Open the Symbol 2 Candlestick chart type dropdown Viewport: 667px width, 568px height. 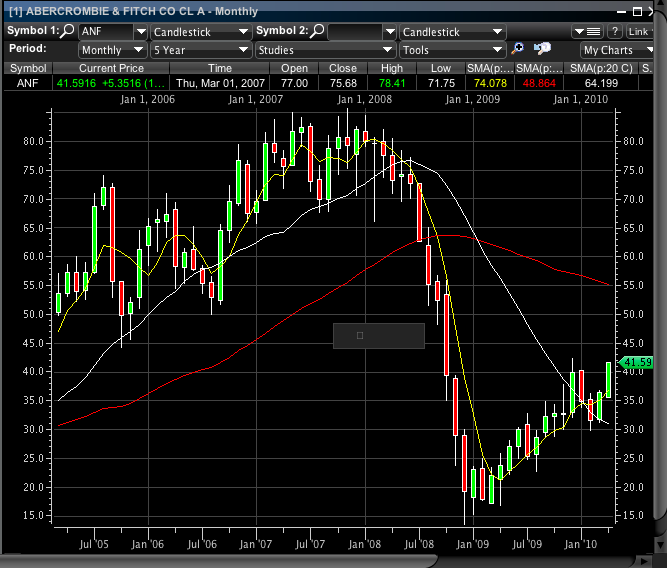click(452, 32)
